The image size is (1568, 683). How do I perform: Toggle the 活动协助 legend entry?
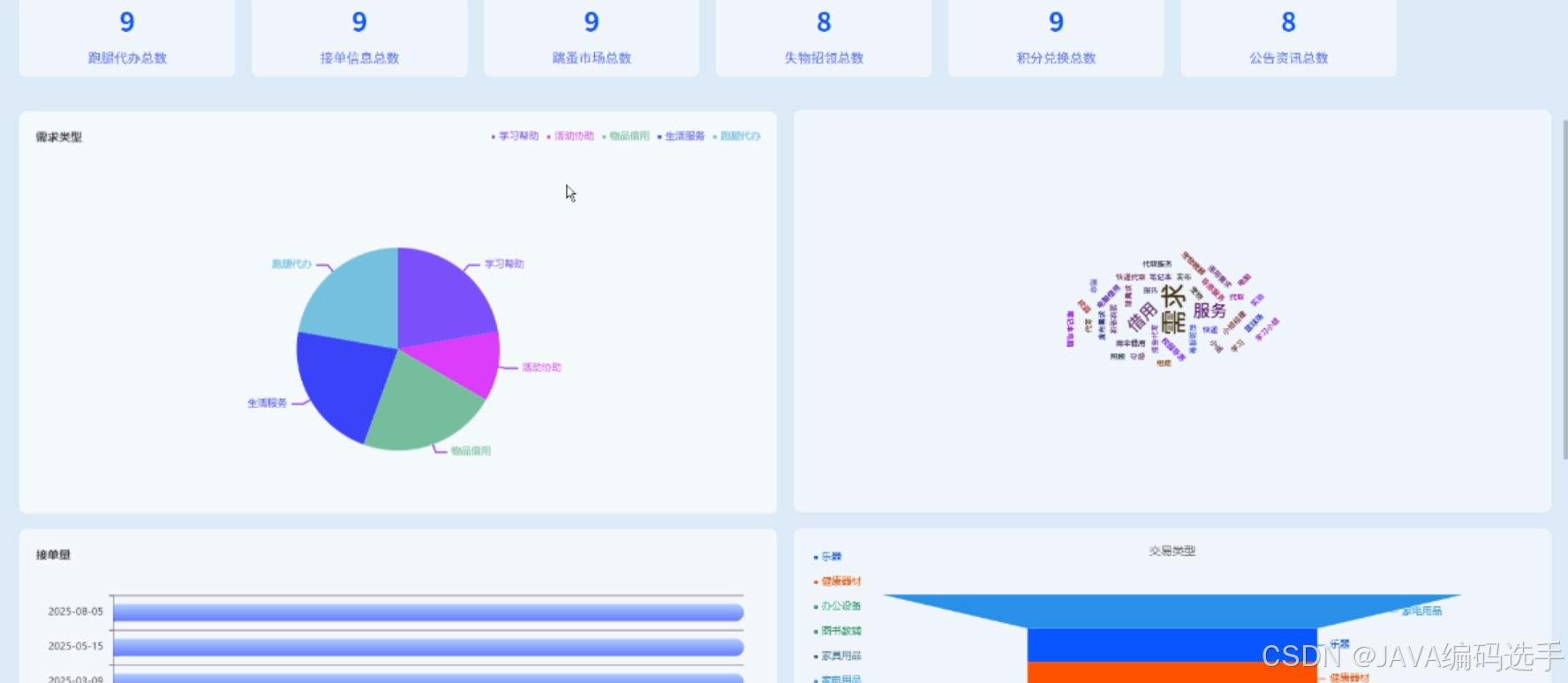pyautogui.click(x=570, y=136)
